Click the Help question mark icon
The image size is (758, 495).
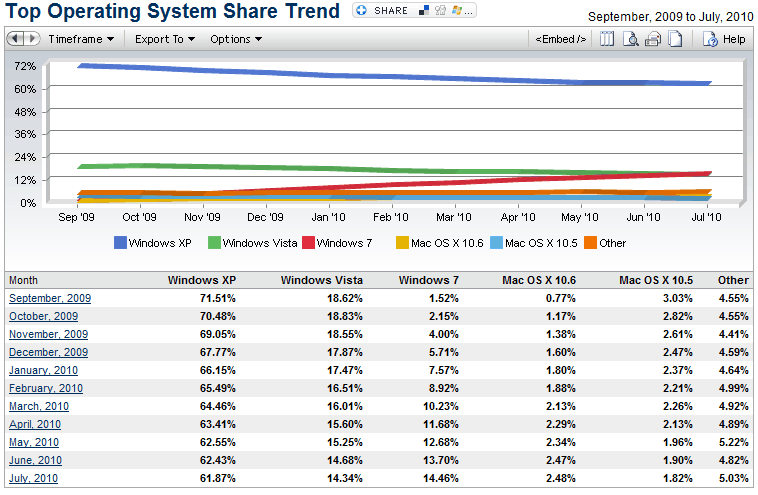tap(710, 40)
